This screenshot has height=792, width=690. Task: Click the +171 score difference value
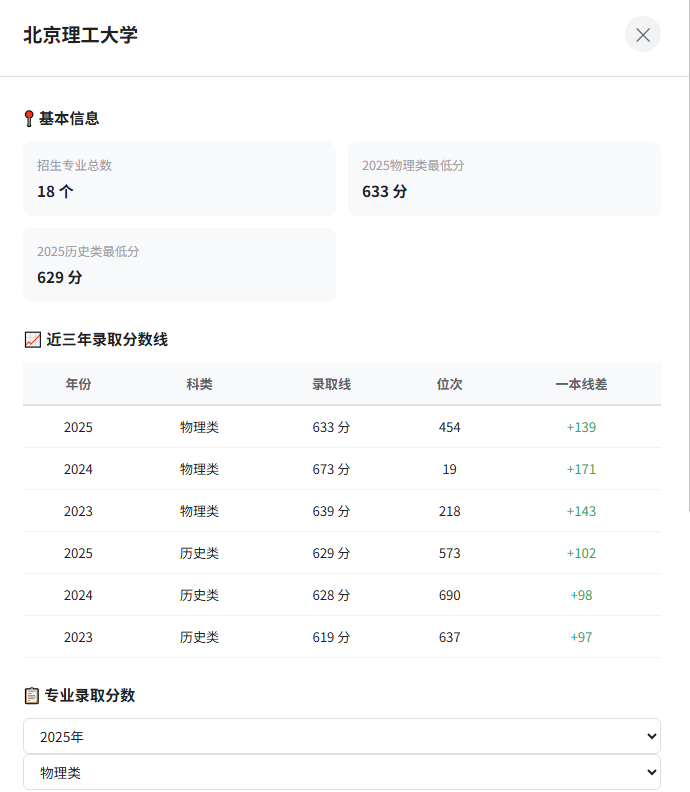click(x=581, y=469)
